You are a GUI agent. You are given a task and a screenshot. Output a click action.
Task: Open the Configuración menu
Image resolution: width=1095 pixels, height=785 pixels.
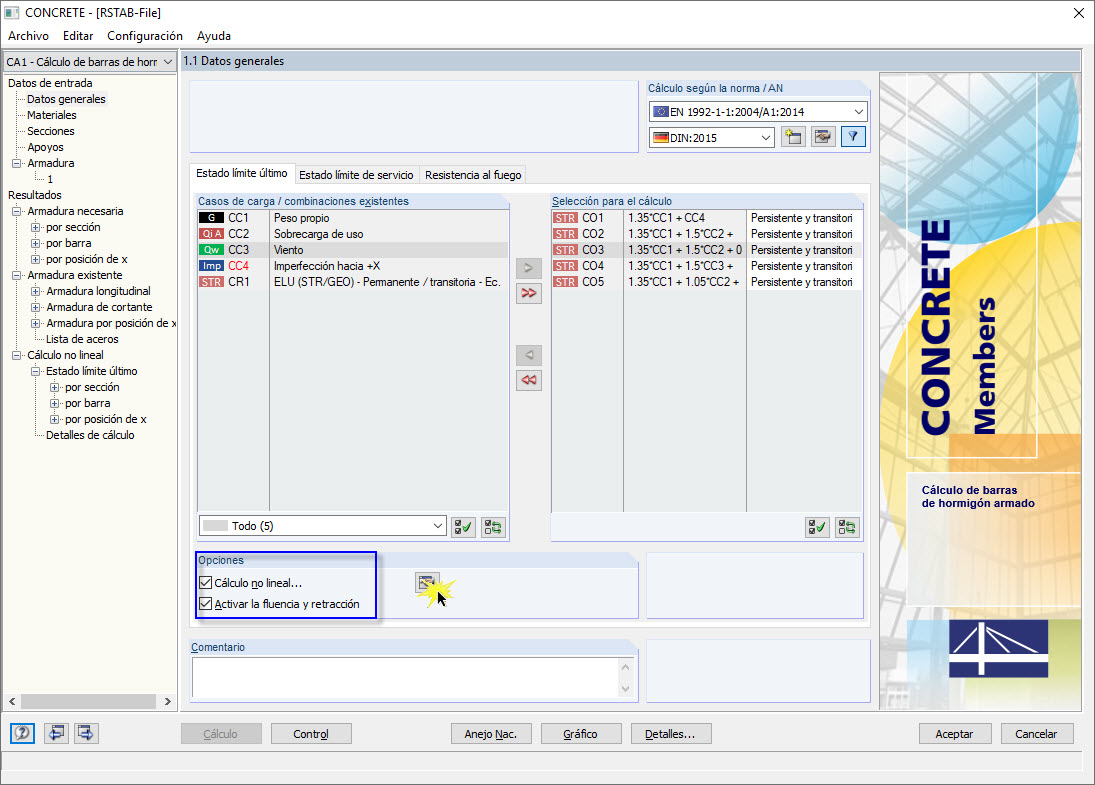click(145, 36)
